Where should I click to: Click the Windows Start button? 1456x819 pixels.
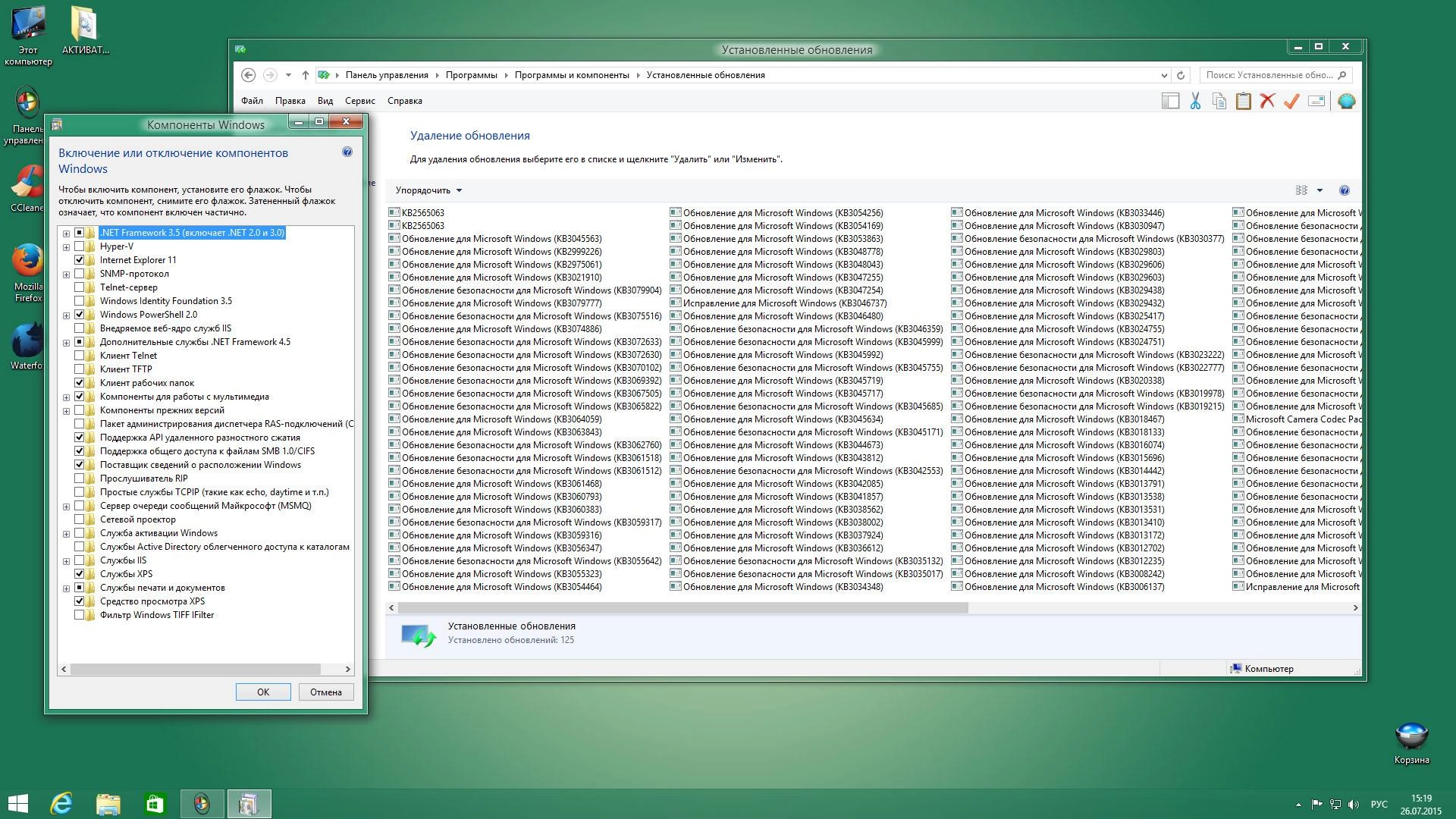17,804
